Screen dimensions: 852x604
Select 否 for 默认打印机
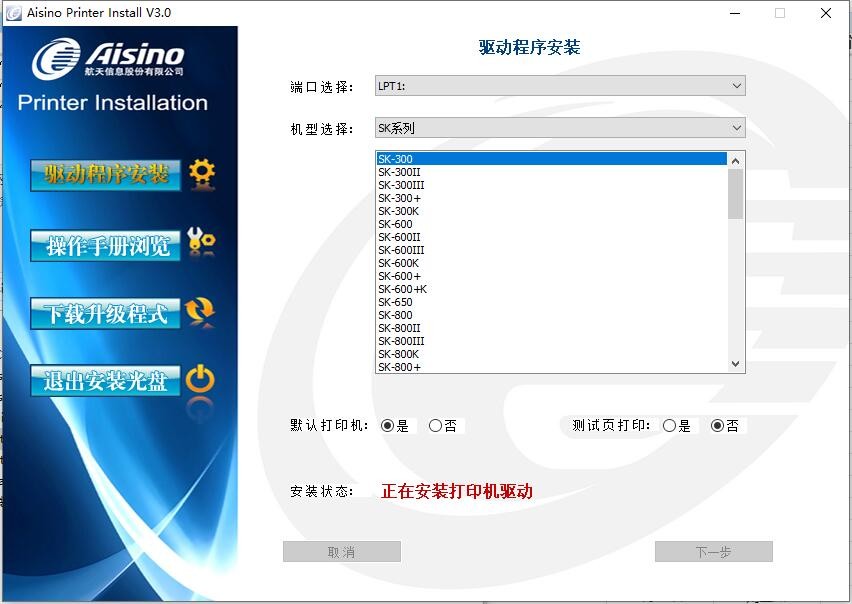click(433, 425)
